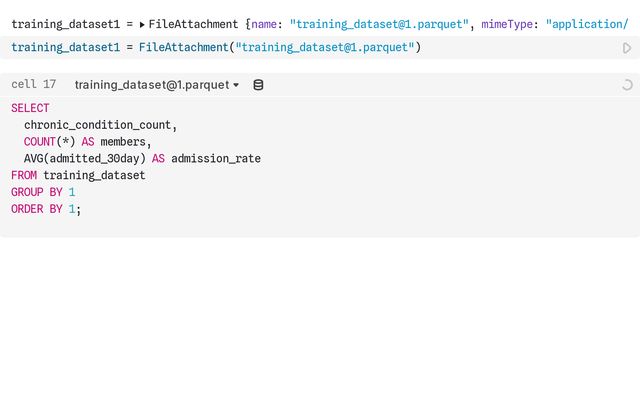Click the name string in the FileAttachment output

click(x=380, y=23)
